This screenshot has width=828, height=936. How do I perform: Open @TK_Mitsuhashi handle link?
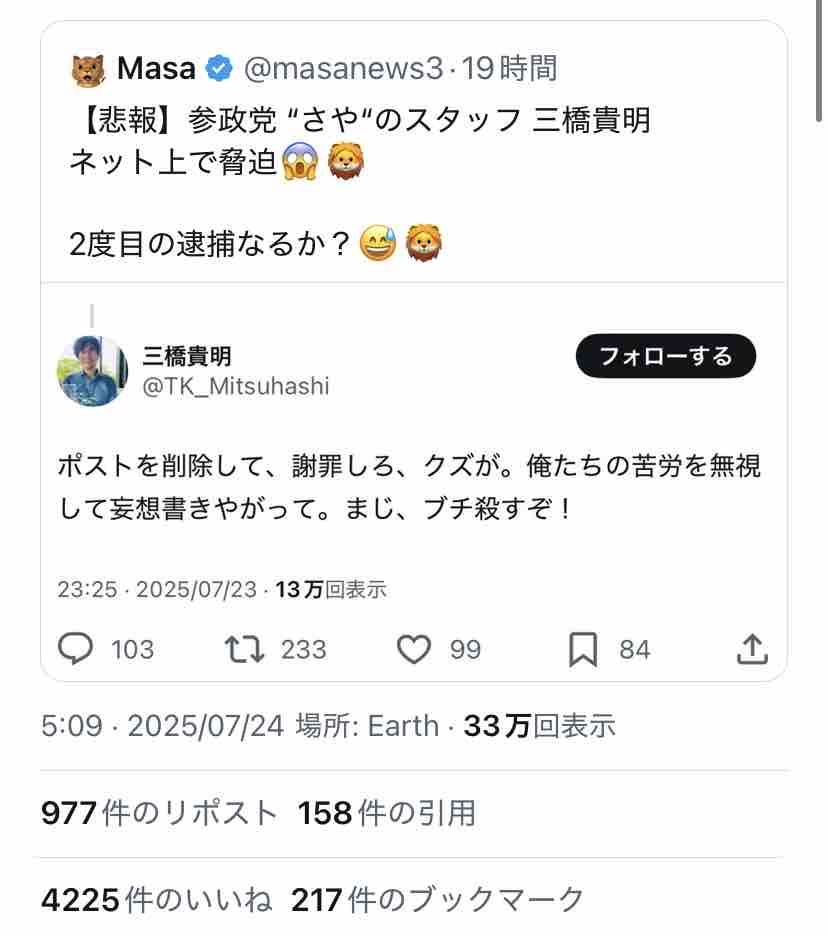pos(236,386)
